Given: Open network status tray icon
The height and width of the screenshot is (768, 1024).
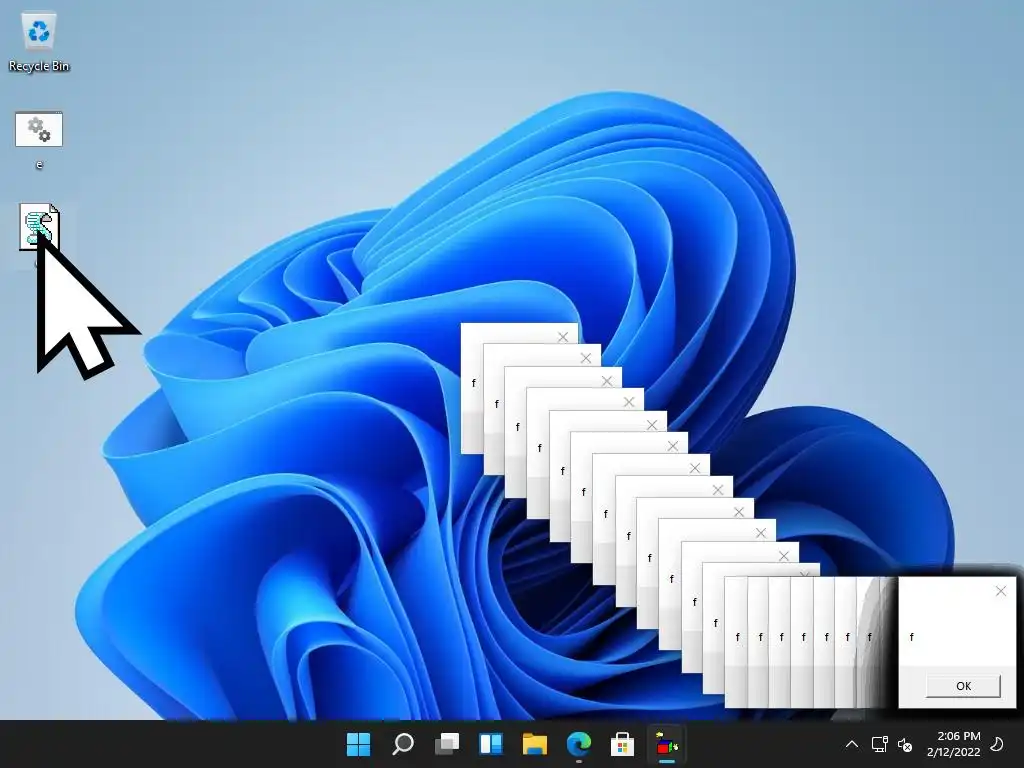Looking at the screenshot, I should [x=879, y=744].
